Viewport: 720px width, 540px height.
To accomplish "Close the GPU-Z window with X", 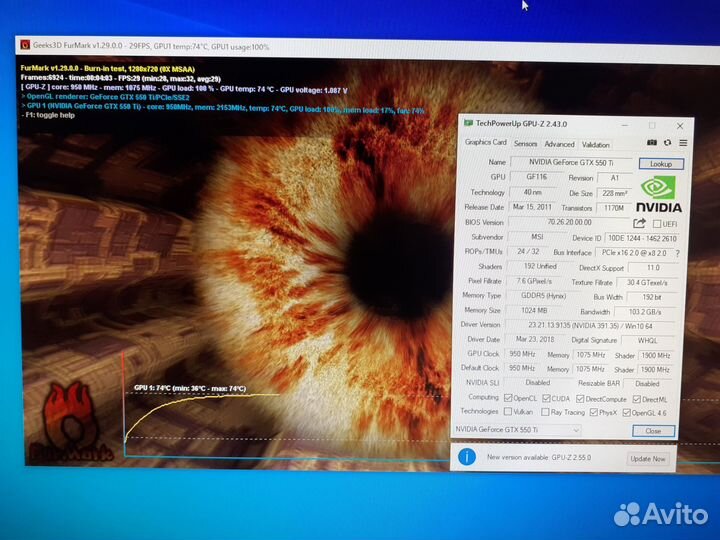I will tap(680, 126).
